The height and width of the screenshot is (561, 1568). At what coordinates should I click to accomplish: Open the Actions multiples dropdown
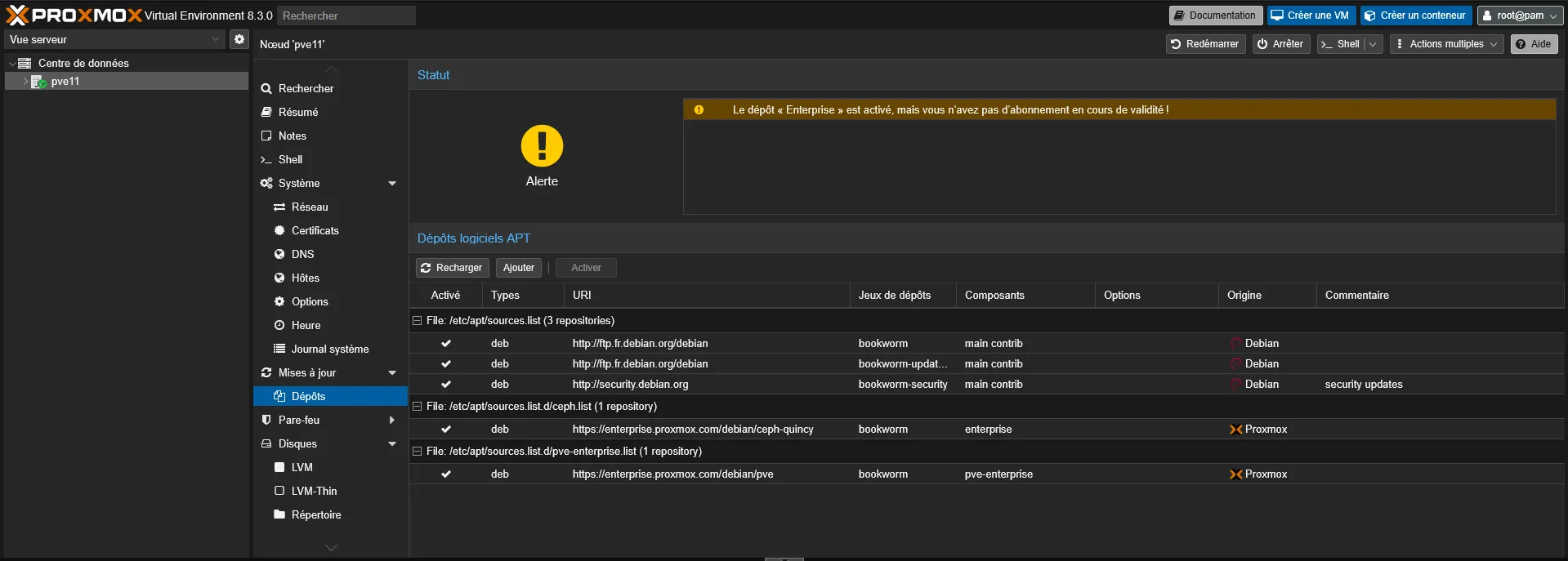coord(1446,44)
